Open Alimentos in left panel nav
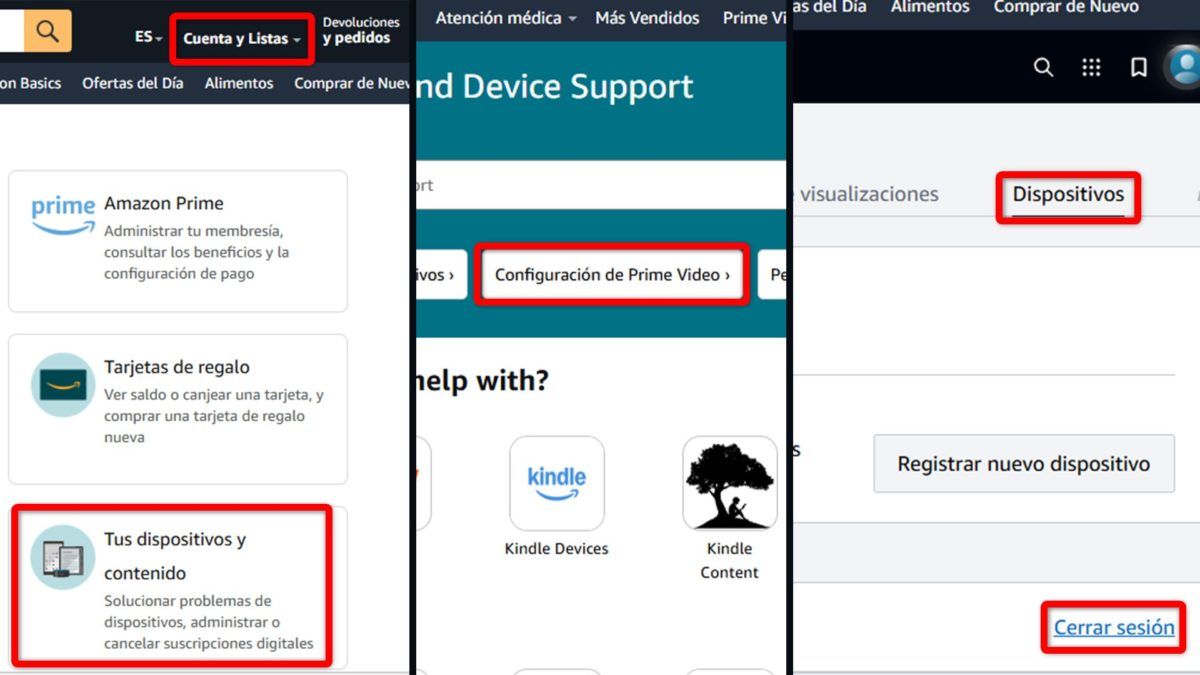 coord(239,84)
